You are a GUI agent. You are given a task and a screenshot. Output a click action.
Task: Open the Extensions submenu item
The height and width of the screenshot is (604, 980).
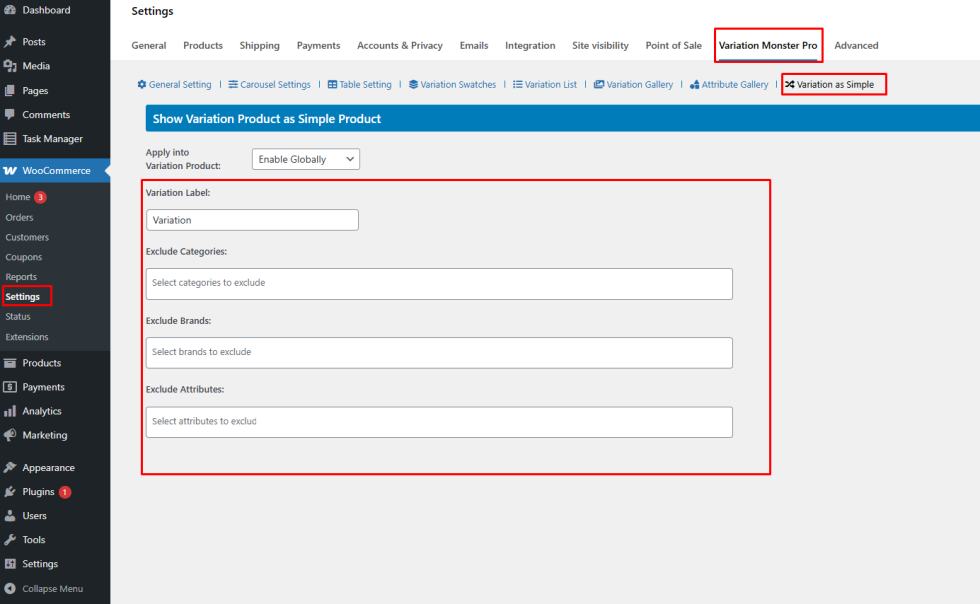pyautogui.click(x=27, y=337)
